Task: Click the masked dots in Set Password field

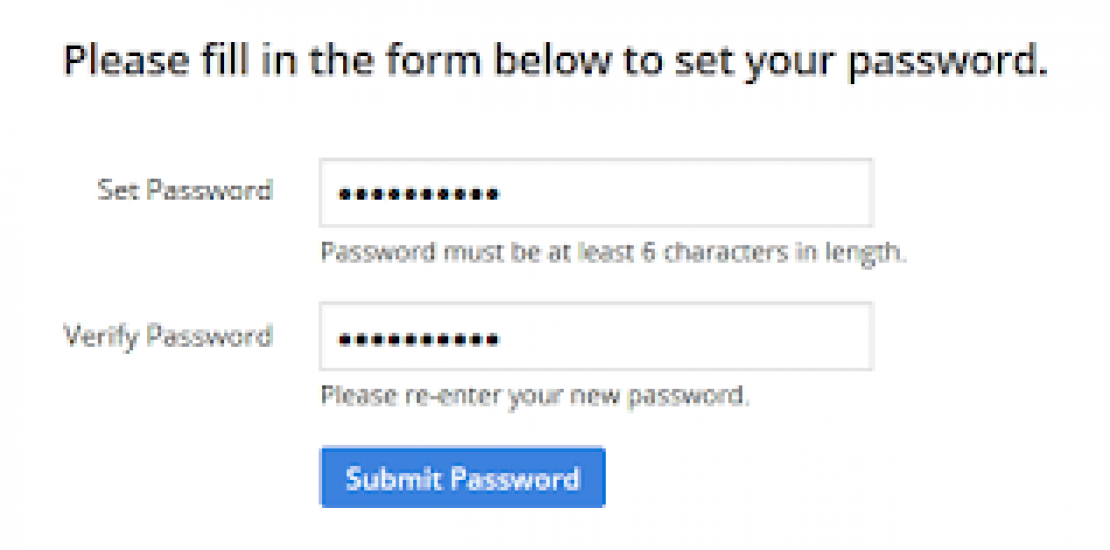Action: tap(418, 194)
